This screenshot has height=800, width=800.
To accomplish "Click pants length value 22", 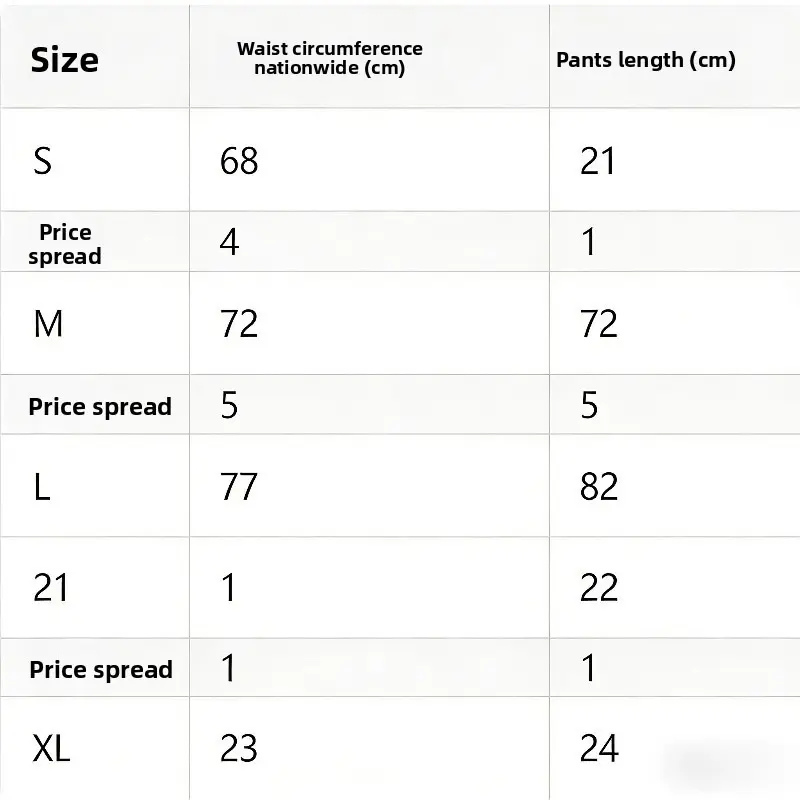I will 598,588.
